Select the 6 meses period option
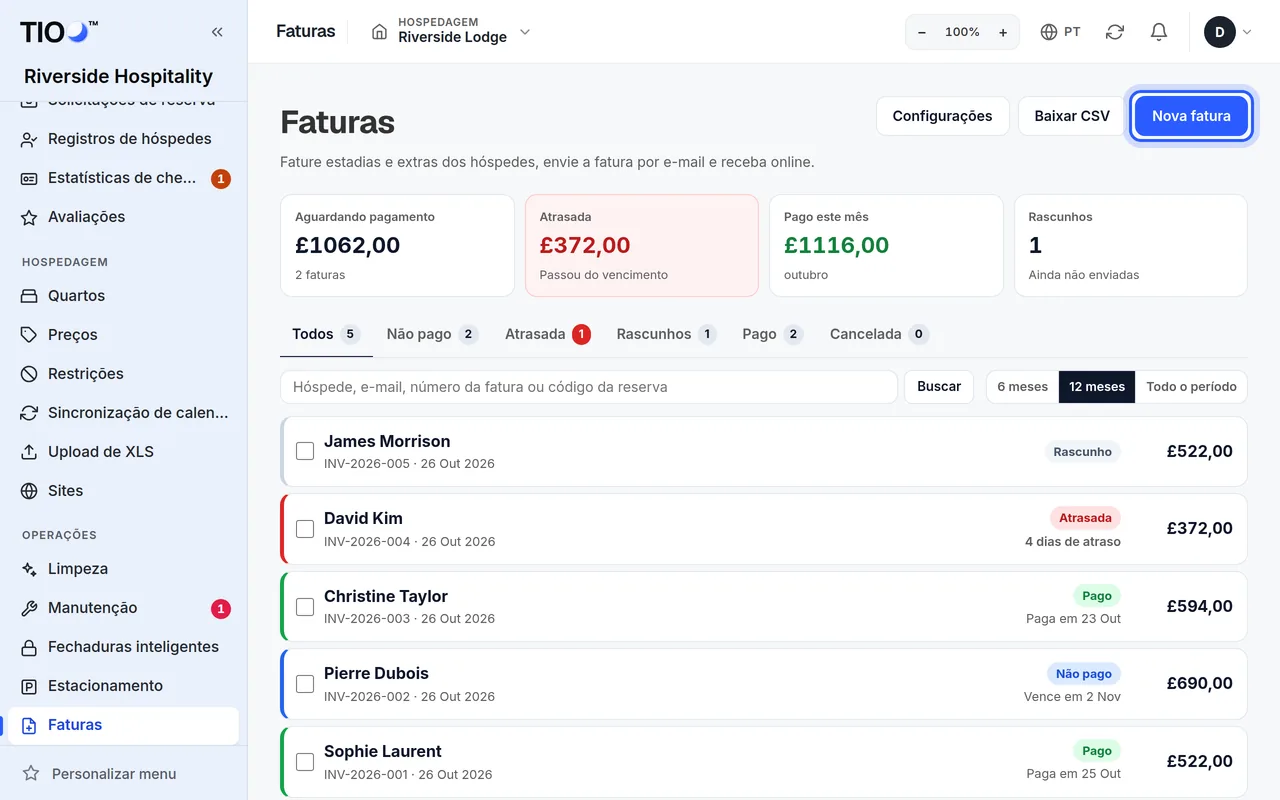The height and width of the screenshot is (800, 1280). 1022,387
